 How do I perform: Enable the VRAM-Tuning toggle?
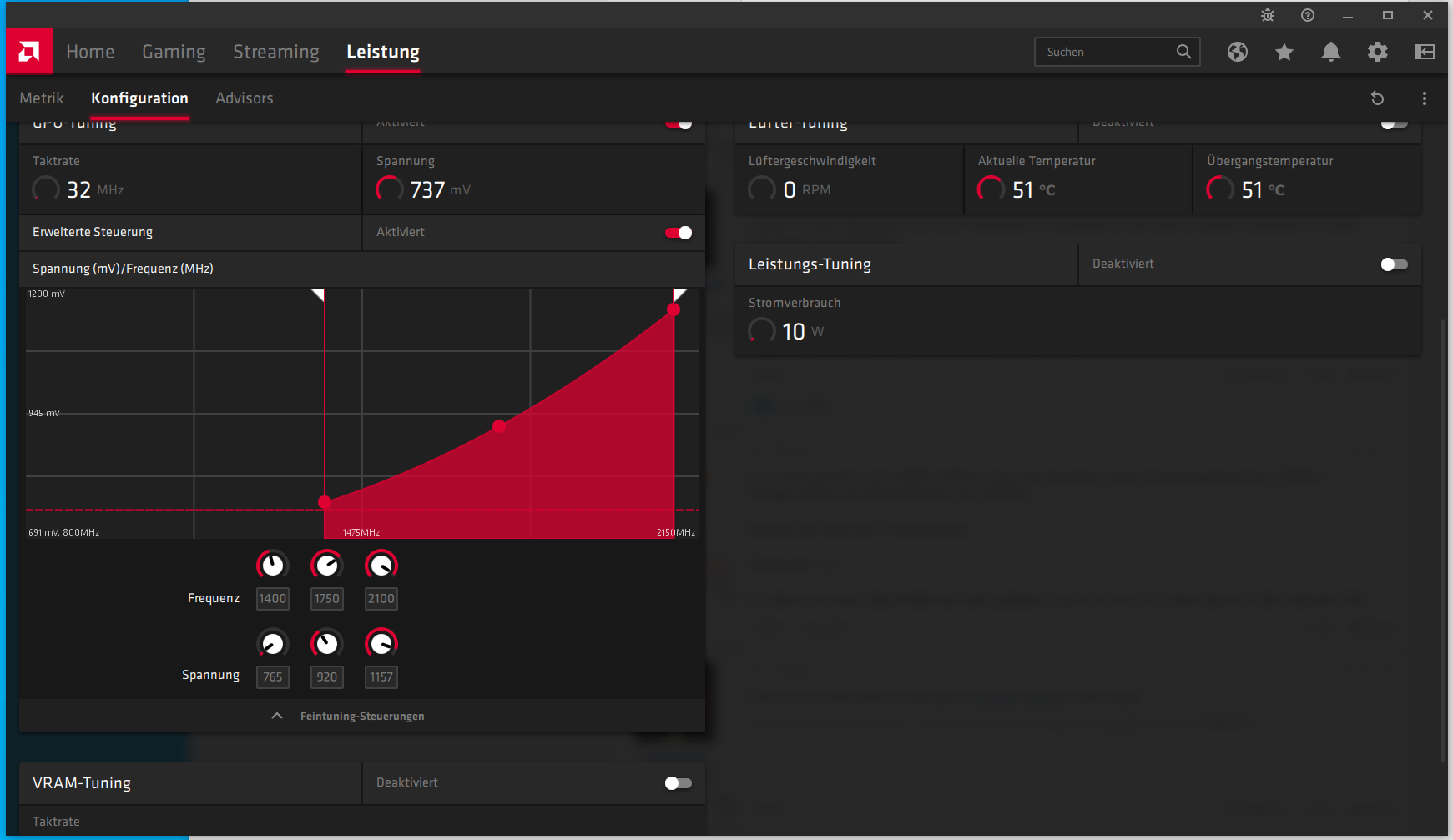tap(679, 783)
